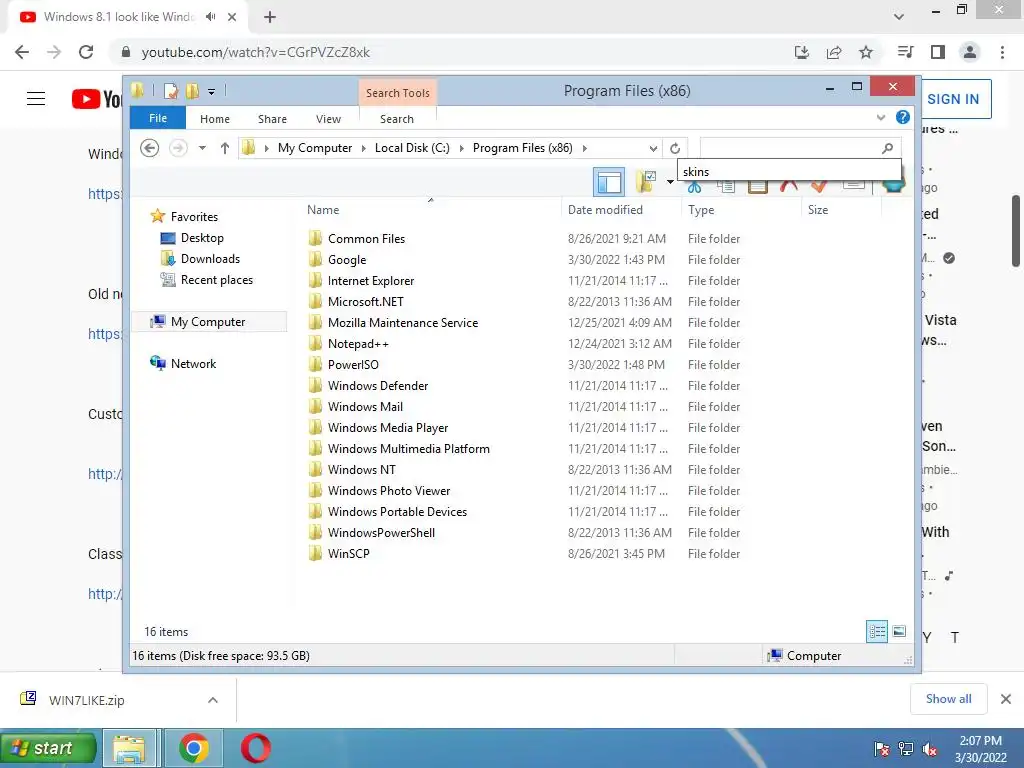Expand the address bar history dropdown

coord(653,148)
